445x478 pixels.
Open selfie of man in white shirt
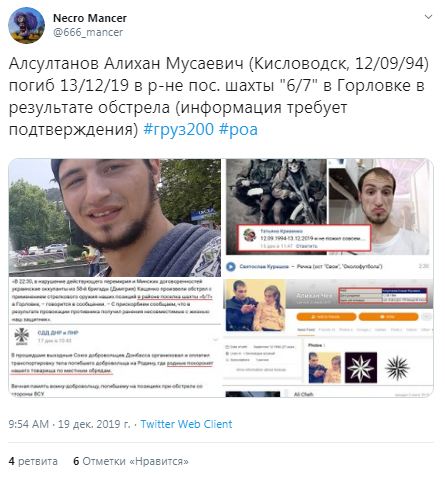point(379,207)
